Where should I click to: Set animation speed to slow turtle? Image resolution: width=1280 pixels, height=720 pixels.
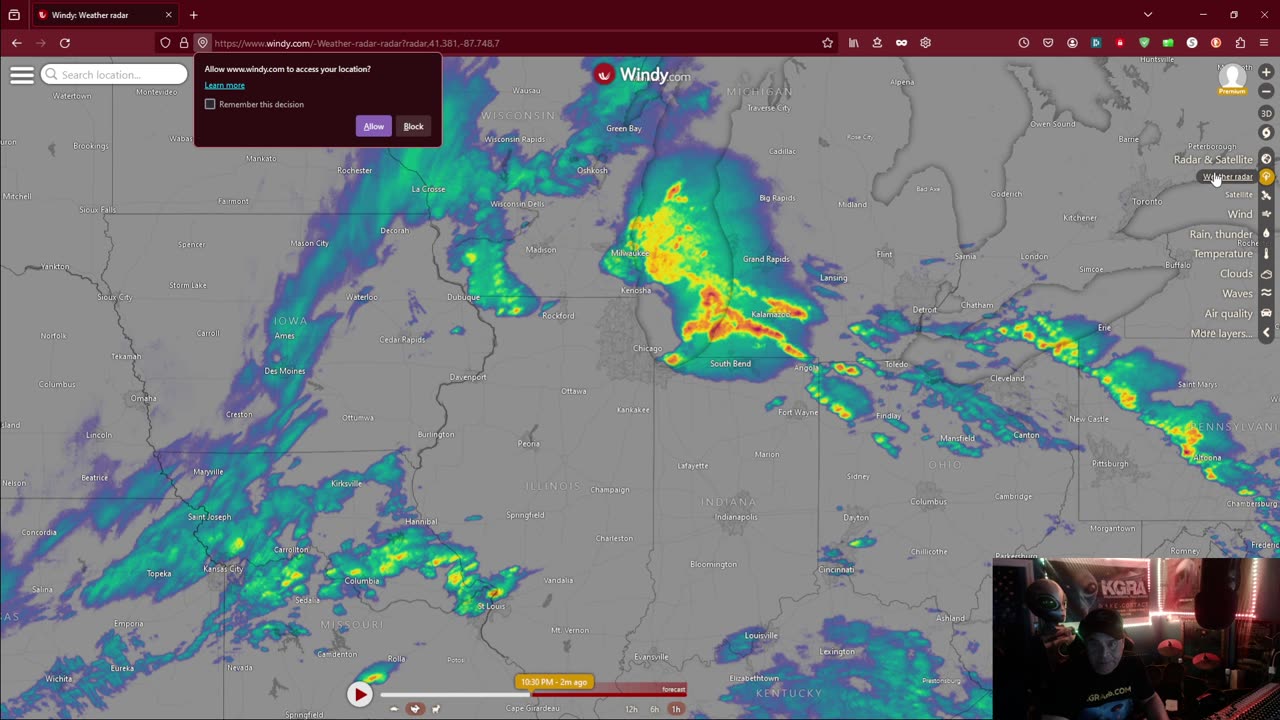(394, 709)
